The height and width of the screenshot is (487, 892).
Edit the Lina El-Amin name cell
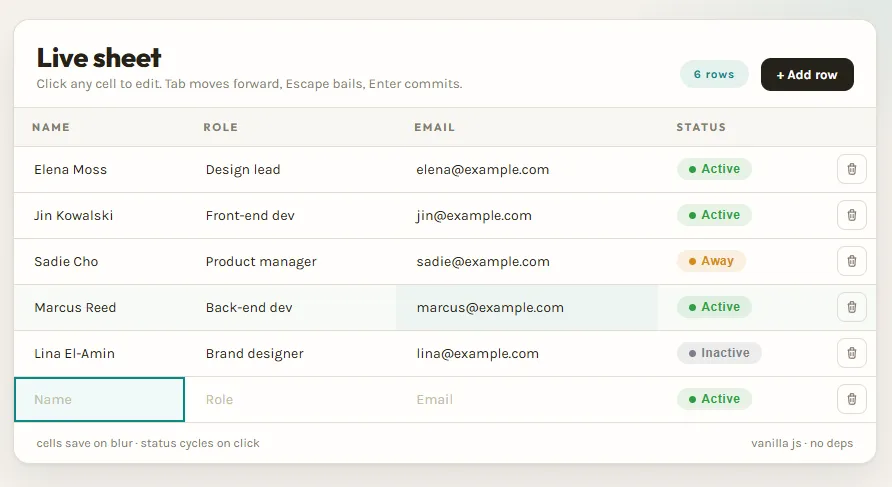tap(100, 354)
